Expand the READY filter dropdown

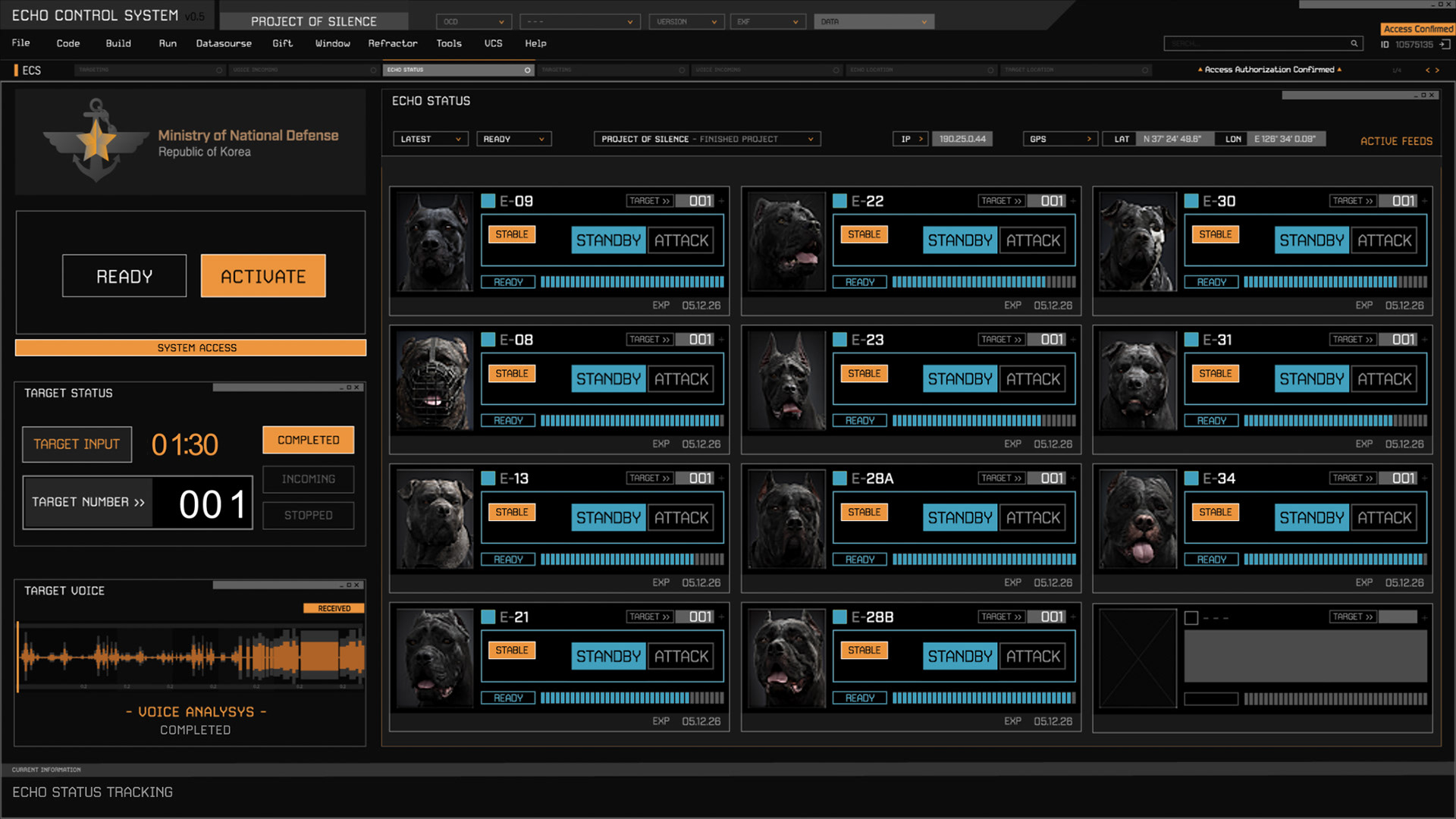(513, 140)
